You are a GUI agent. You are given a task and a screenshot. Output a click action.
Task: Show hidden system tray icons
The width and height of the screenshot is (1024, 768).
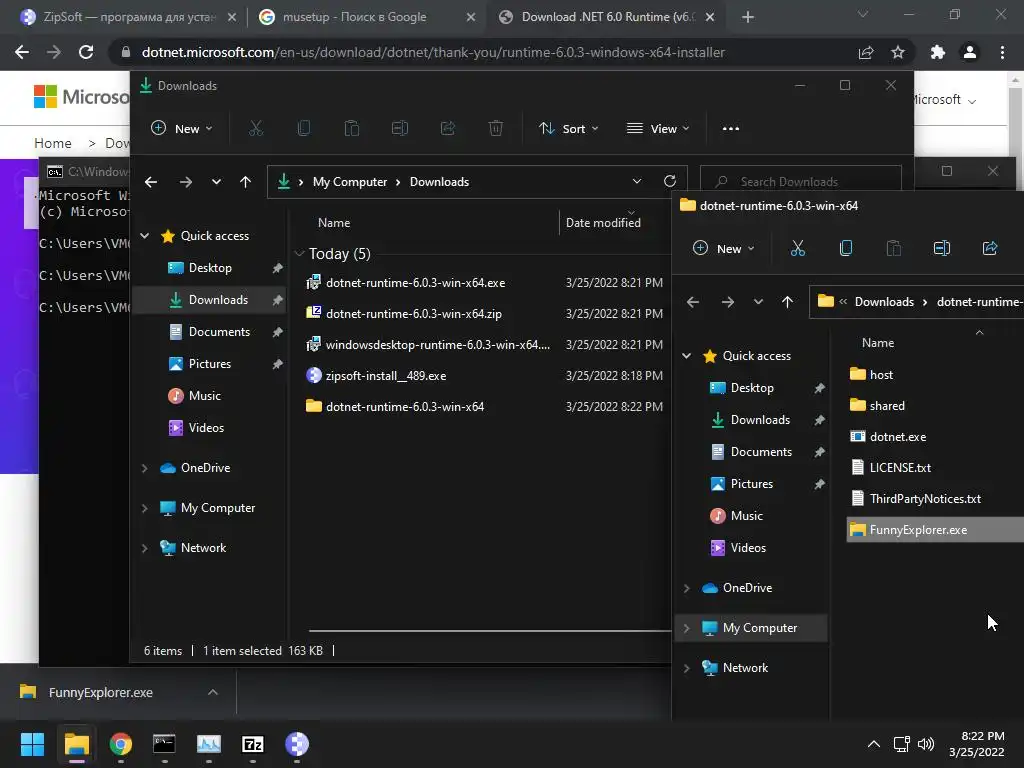coord(873,744)
